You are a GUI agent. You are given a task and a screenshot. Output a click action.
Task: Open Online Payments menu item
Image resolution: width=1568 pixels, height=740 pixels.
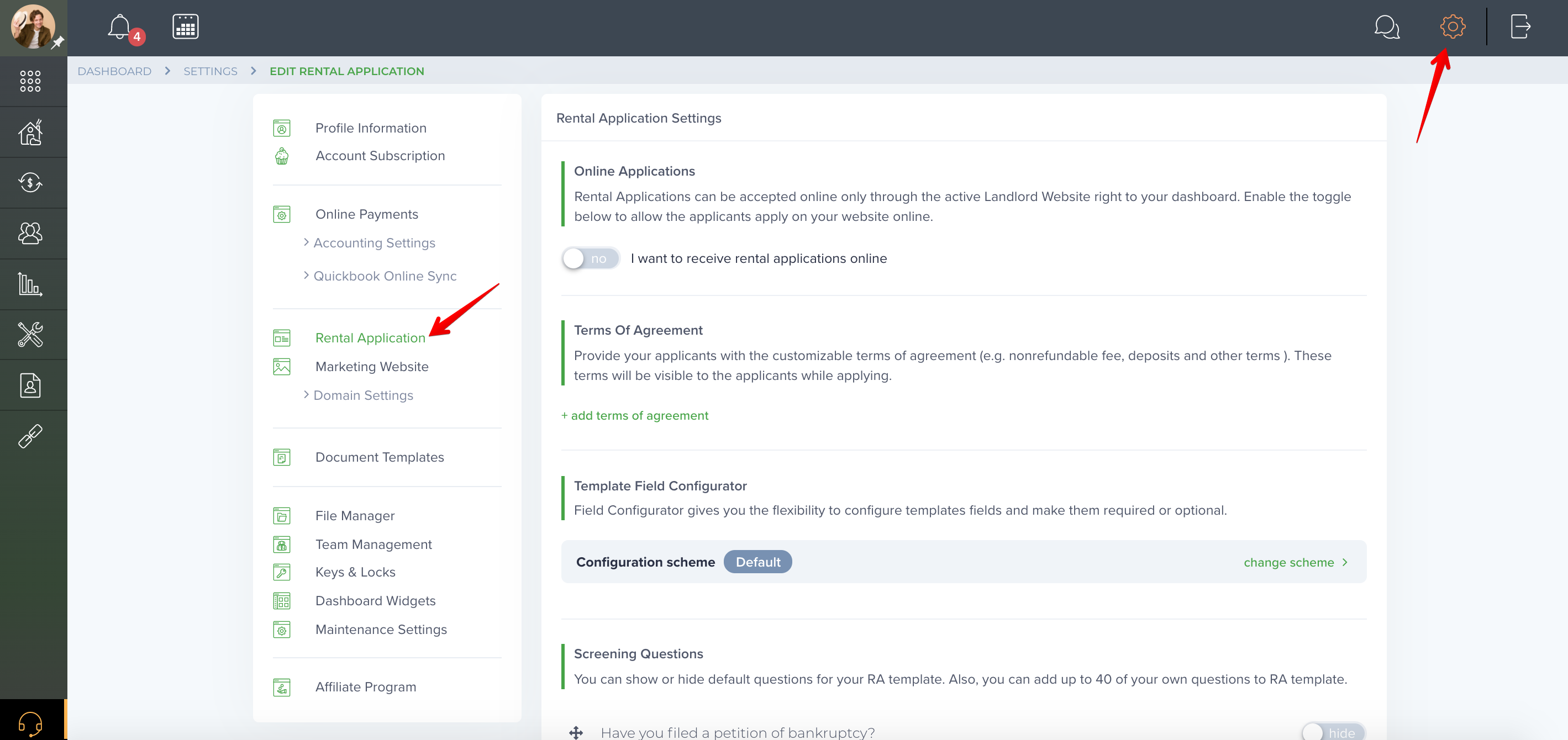point(366,214)
